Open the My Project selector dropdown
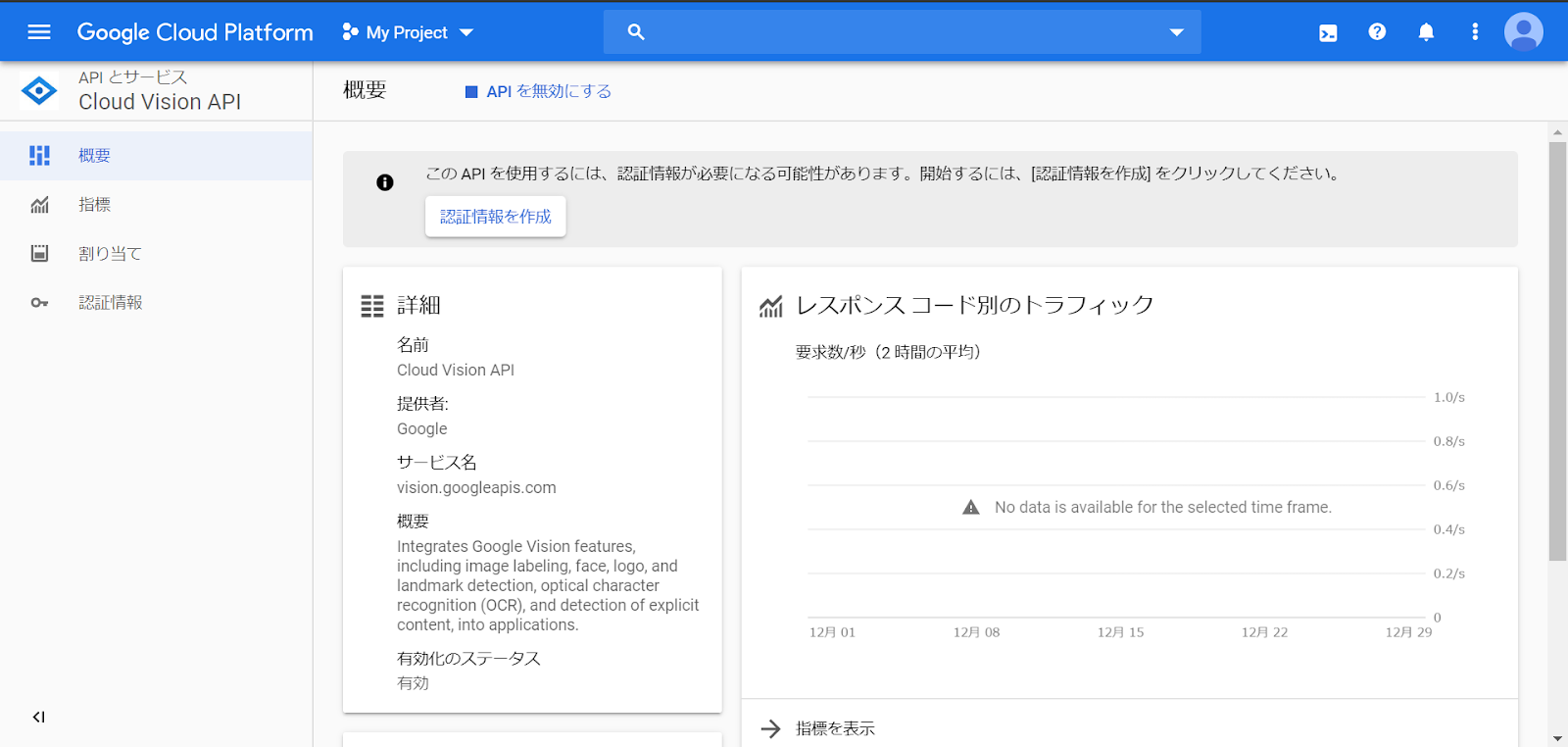 pyautogui.click(x=408, y=32)
